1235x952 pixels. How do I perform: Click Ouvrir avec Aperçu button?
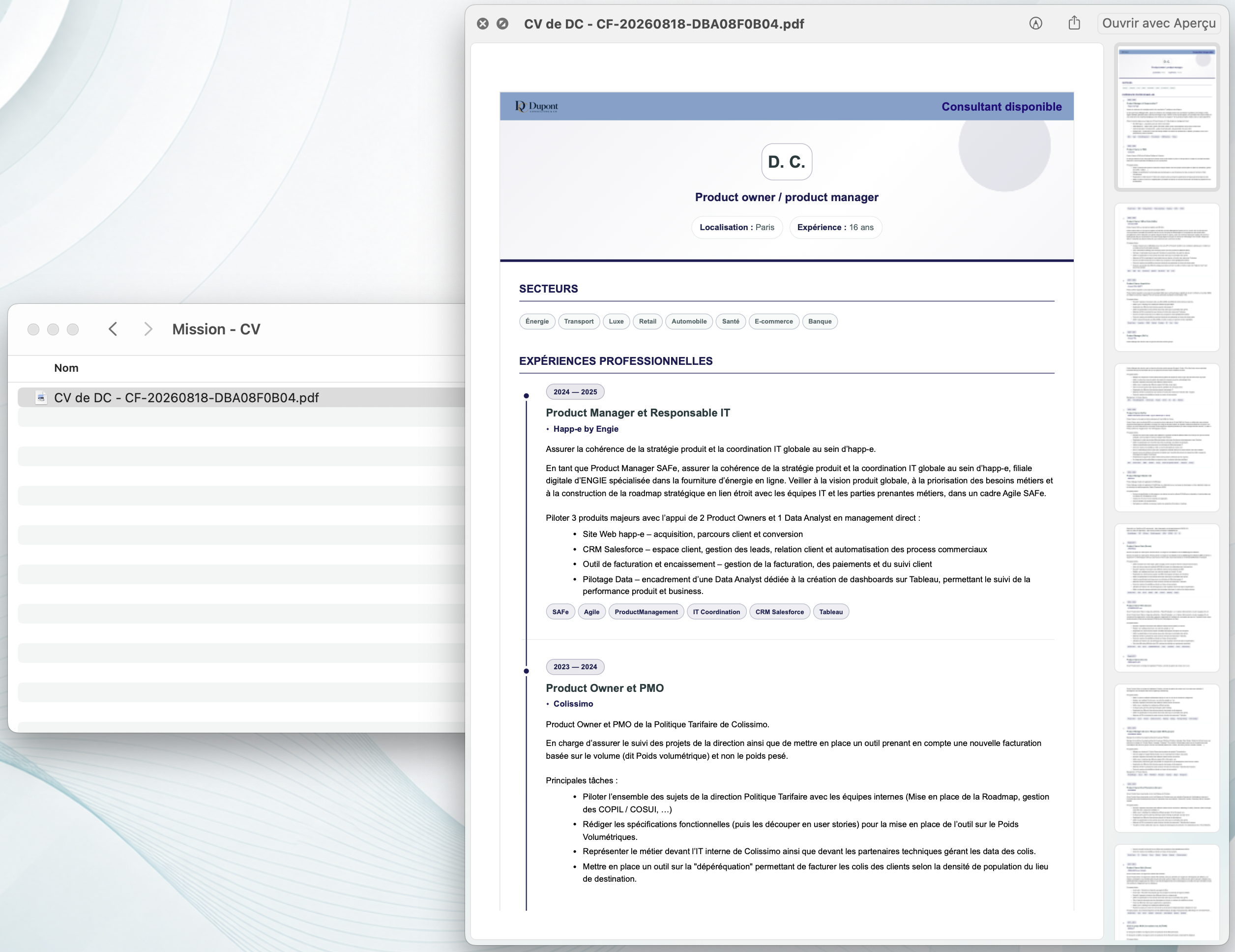[1159, 23]
